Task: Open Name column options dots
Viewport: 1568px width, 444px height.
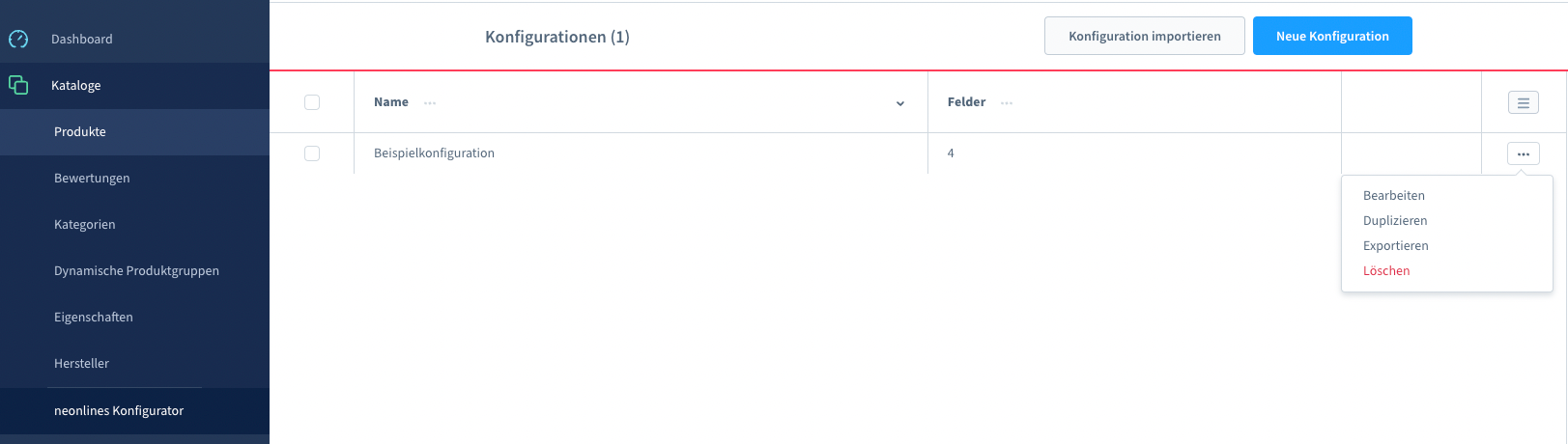Action: tap(430, 103)
